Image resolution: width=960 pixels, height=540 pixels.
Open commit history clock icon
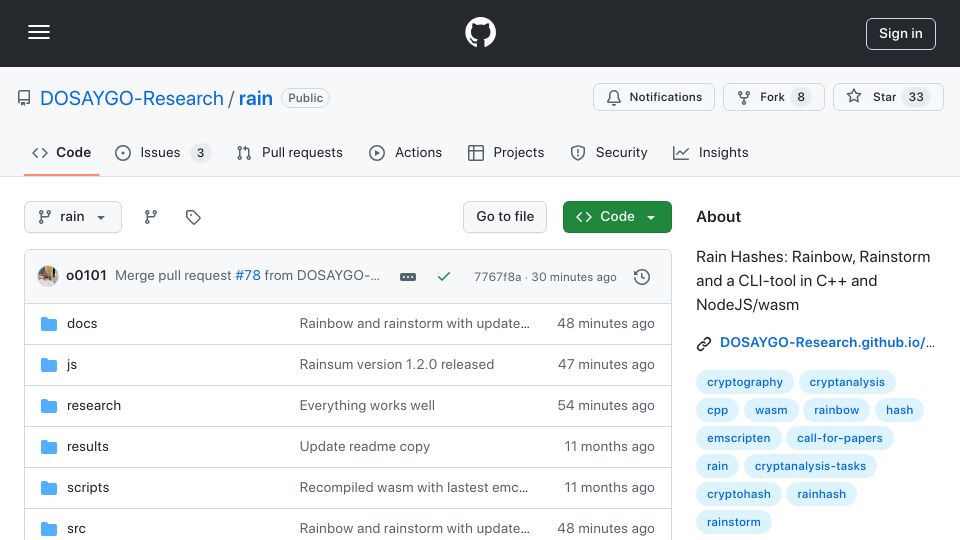[x=642, y=277]
